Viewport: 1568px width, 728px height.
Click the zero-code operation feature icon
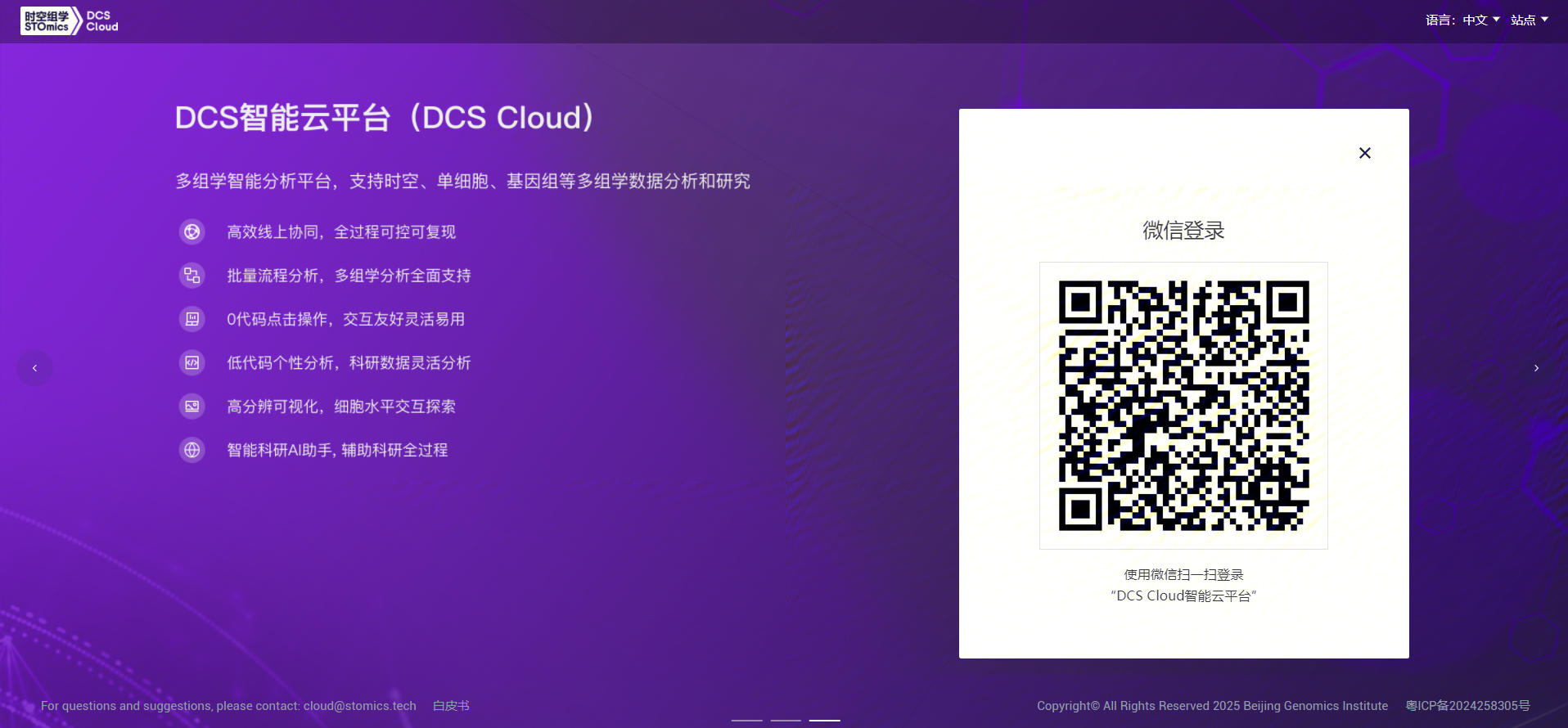(x=192, y=319)
